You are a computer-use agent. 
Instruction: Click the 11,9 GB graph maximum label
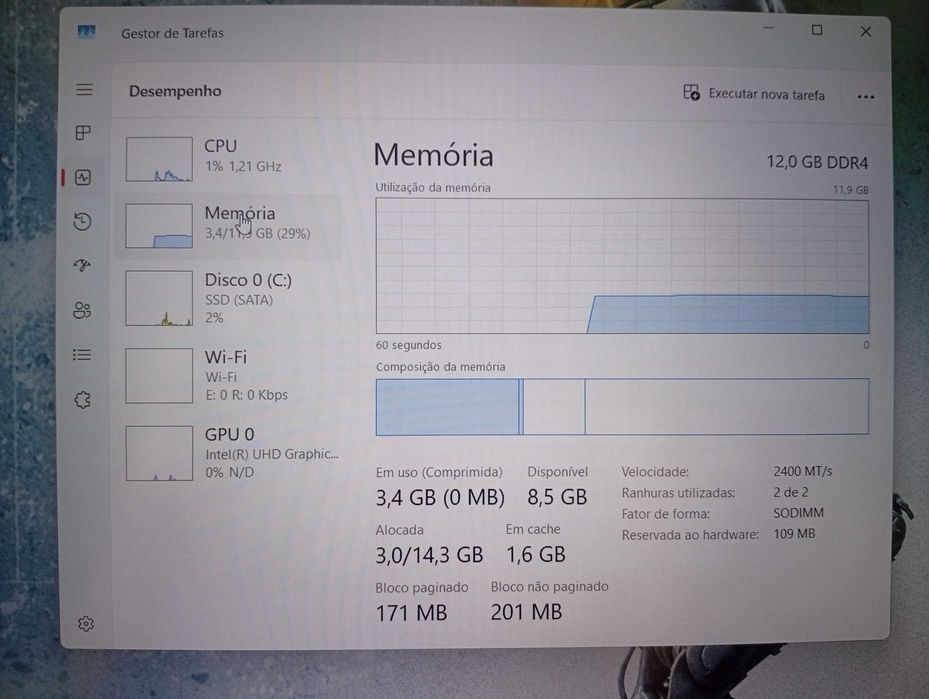coord(851,190)
